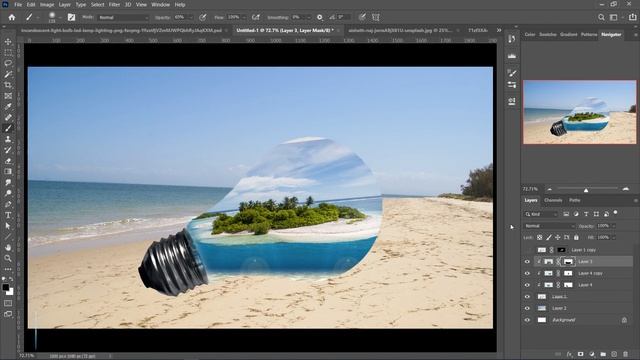This screenshot has width=640, height=360.
Task: Switch to the Paths tab
Action: pyautogui.click(x=575, y=200)
